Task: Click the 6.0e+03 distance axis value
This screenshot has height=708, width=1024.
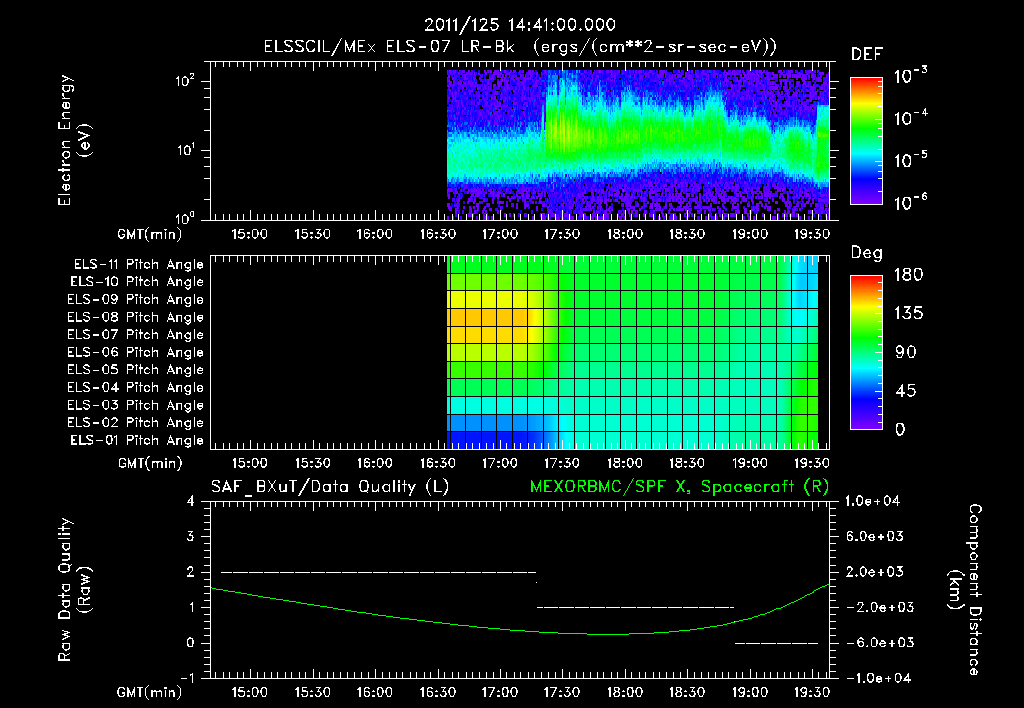Action: point(875,536)
